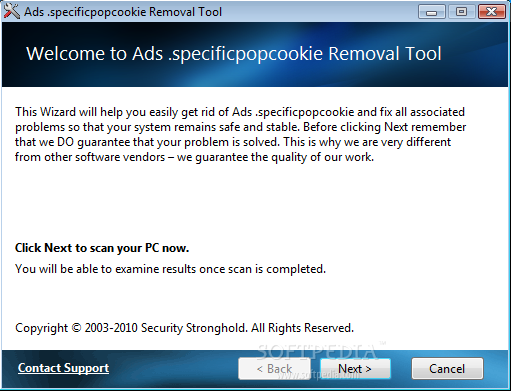Cancel the removal wizard

447,369
